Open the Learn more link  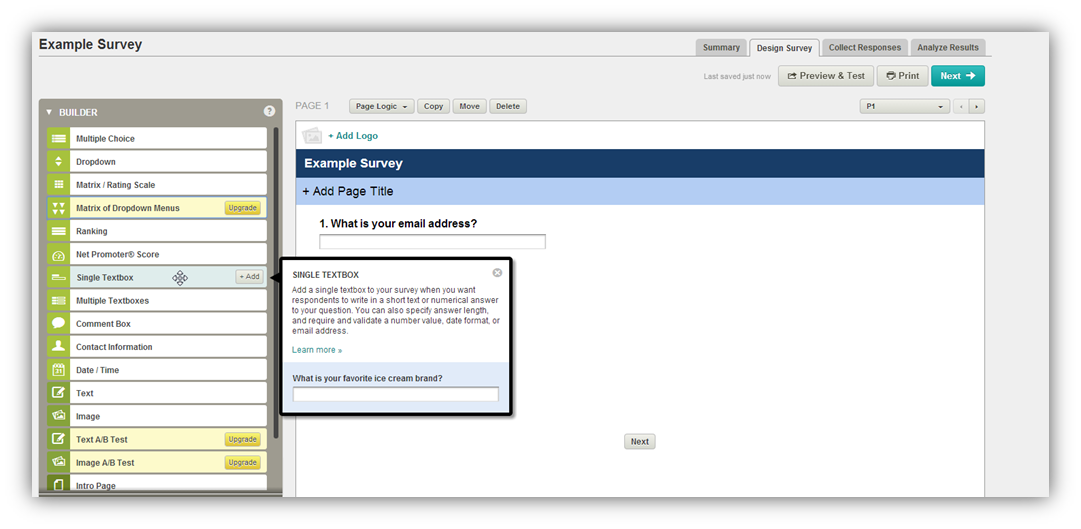pyautogui.click(x=317, y=350)
